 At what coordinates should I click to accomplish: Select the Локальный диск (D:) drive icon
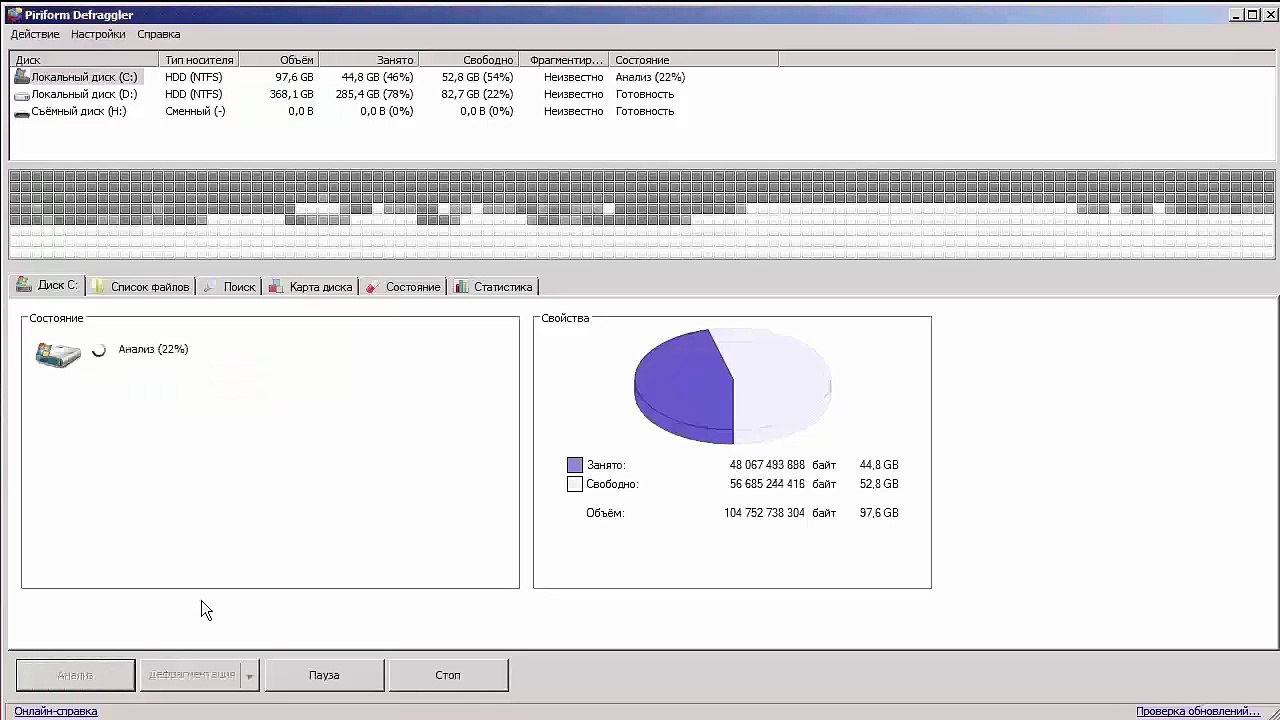click(x=21, y=94)
